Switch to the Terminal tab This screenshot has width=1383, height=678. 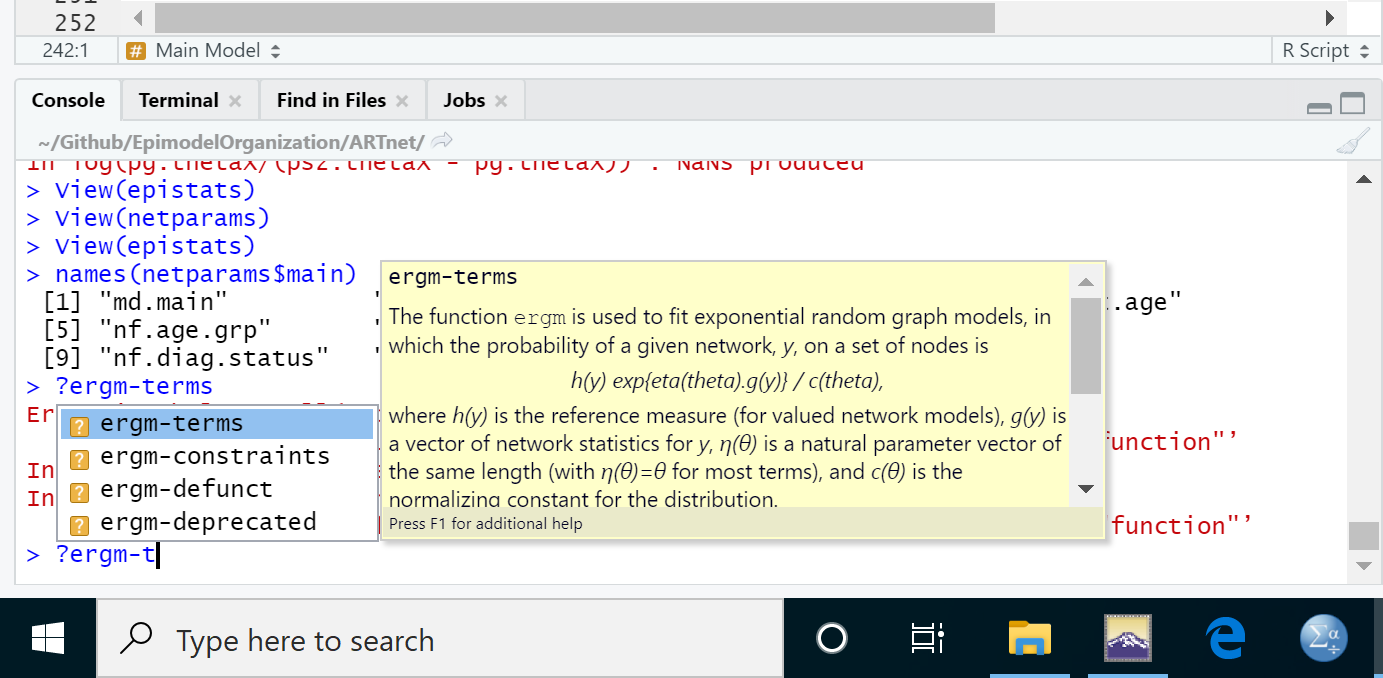click(178, 99)
